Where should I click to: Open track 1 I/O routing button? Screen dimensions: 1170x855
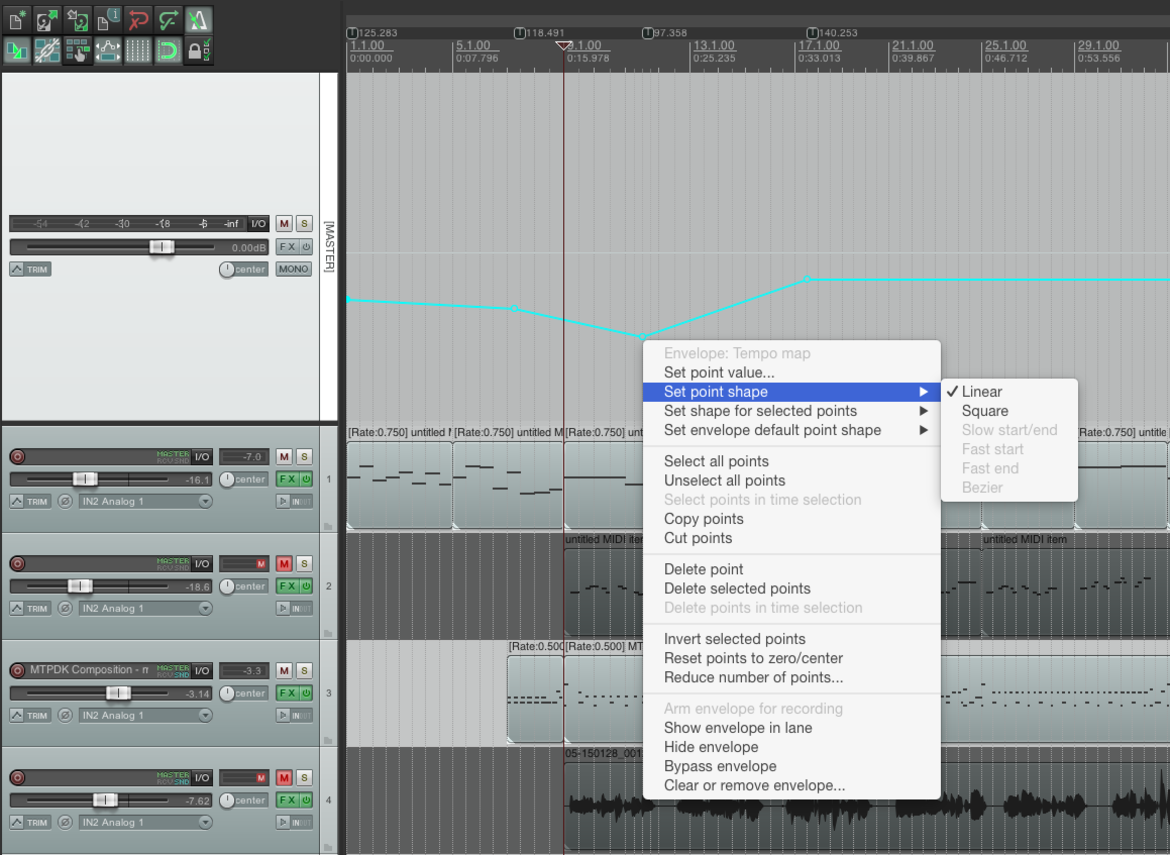click(202, 457)
